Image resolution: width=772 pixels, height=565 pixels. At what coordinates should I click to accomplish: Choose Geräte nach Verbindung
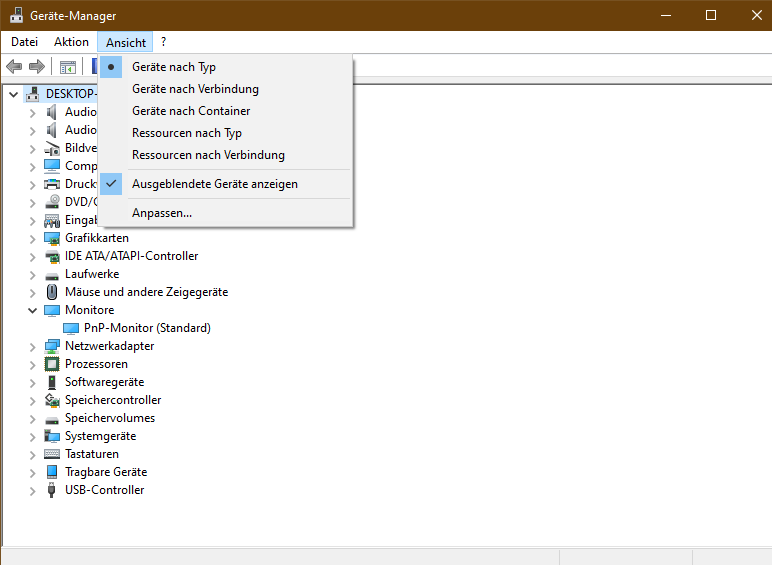[x=226, y=89]
